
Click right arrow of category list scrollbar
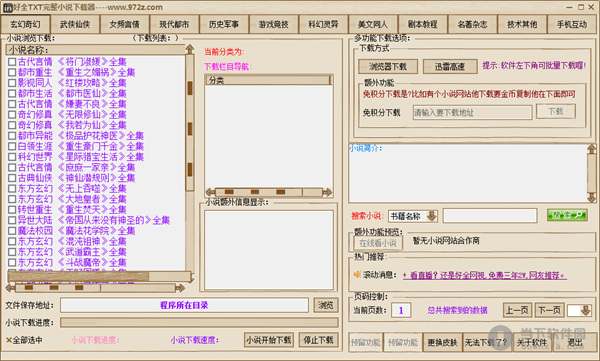point(328,192)
